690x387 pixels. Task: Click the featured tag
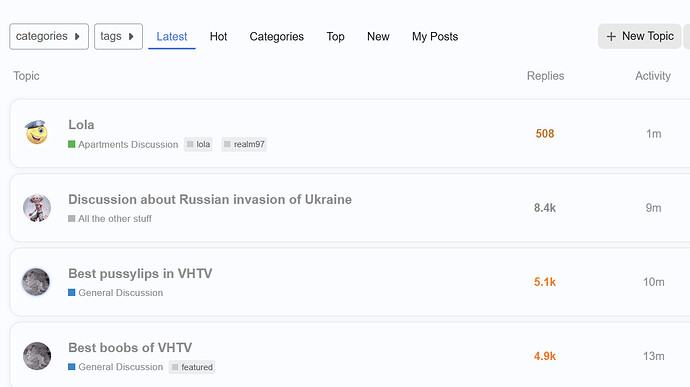pos(192,367)
